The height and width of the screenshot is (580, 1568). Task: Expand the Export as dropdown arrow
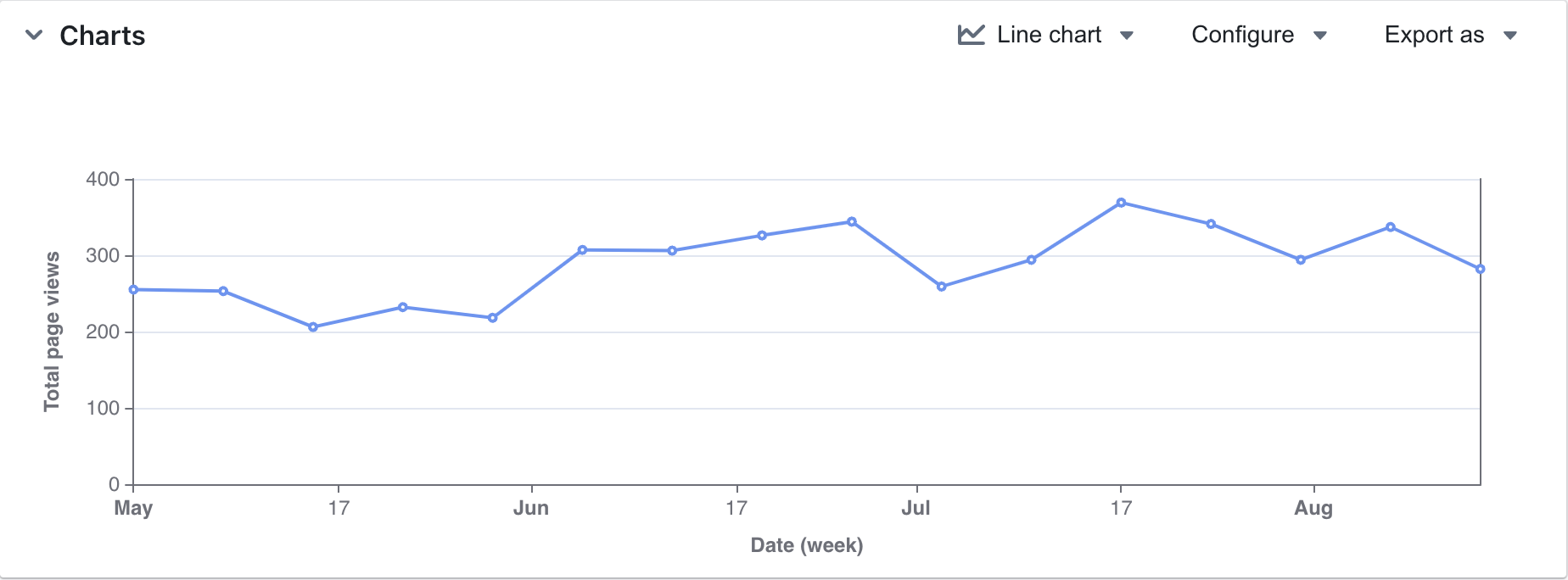[x=1510, y=36]
